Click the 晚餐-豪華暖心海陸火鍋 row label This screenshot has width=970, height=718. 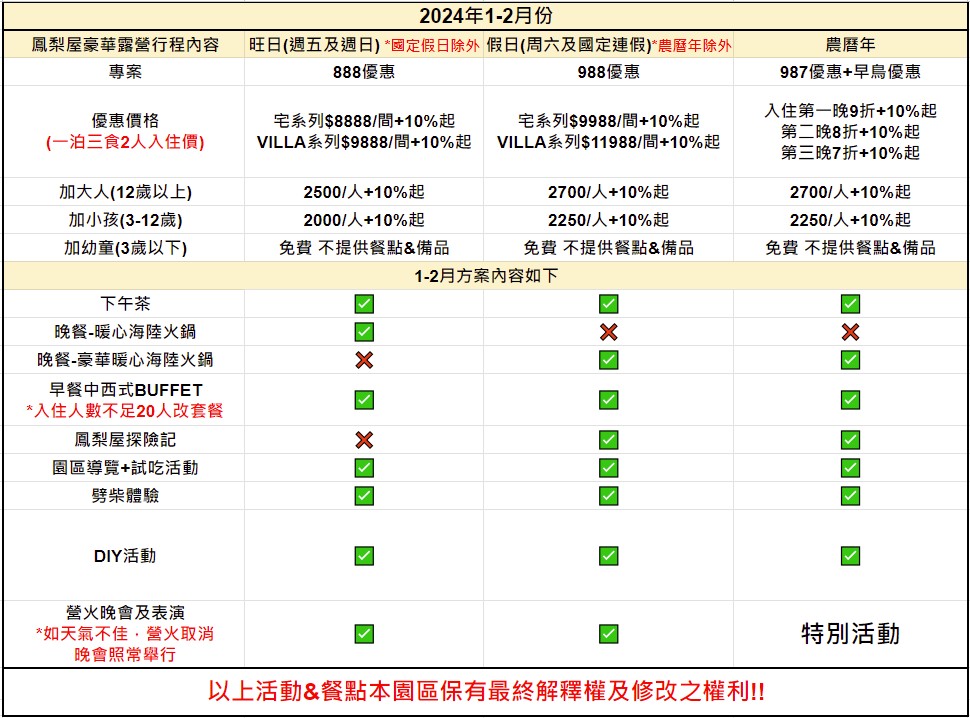click(126, 360)
